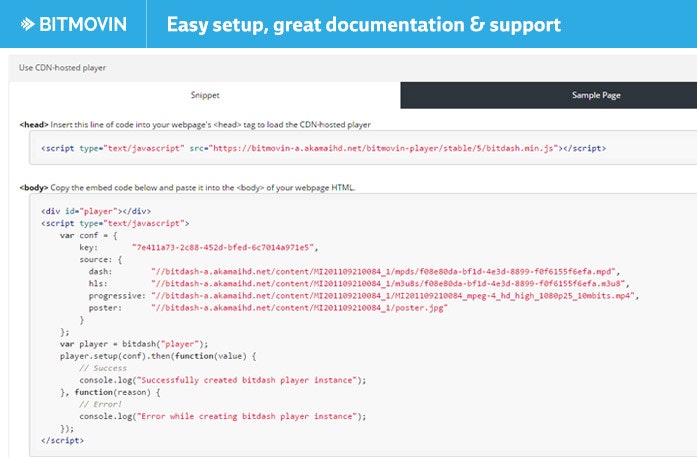This screenshot has height=457, width=697.
Task: Click the poster.jpg URL line
Action: pos(299,308)
